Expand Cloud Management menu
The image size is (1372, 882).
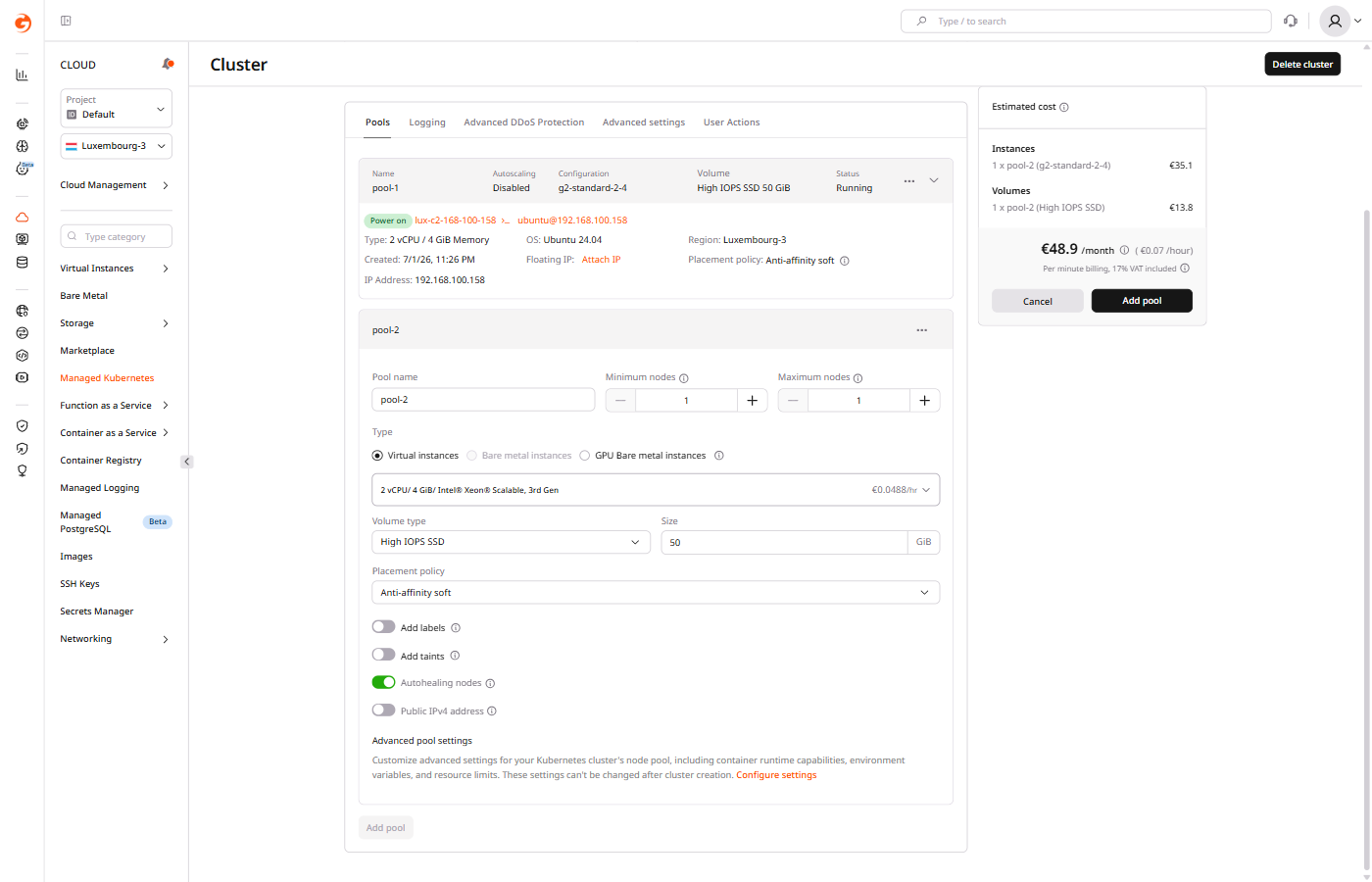pos(116,185)
